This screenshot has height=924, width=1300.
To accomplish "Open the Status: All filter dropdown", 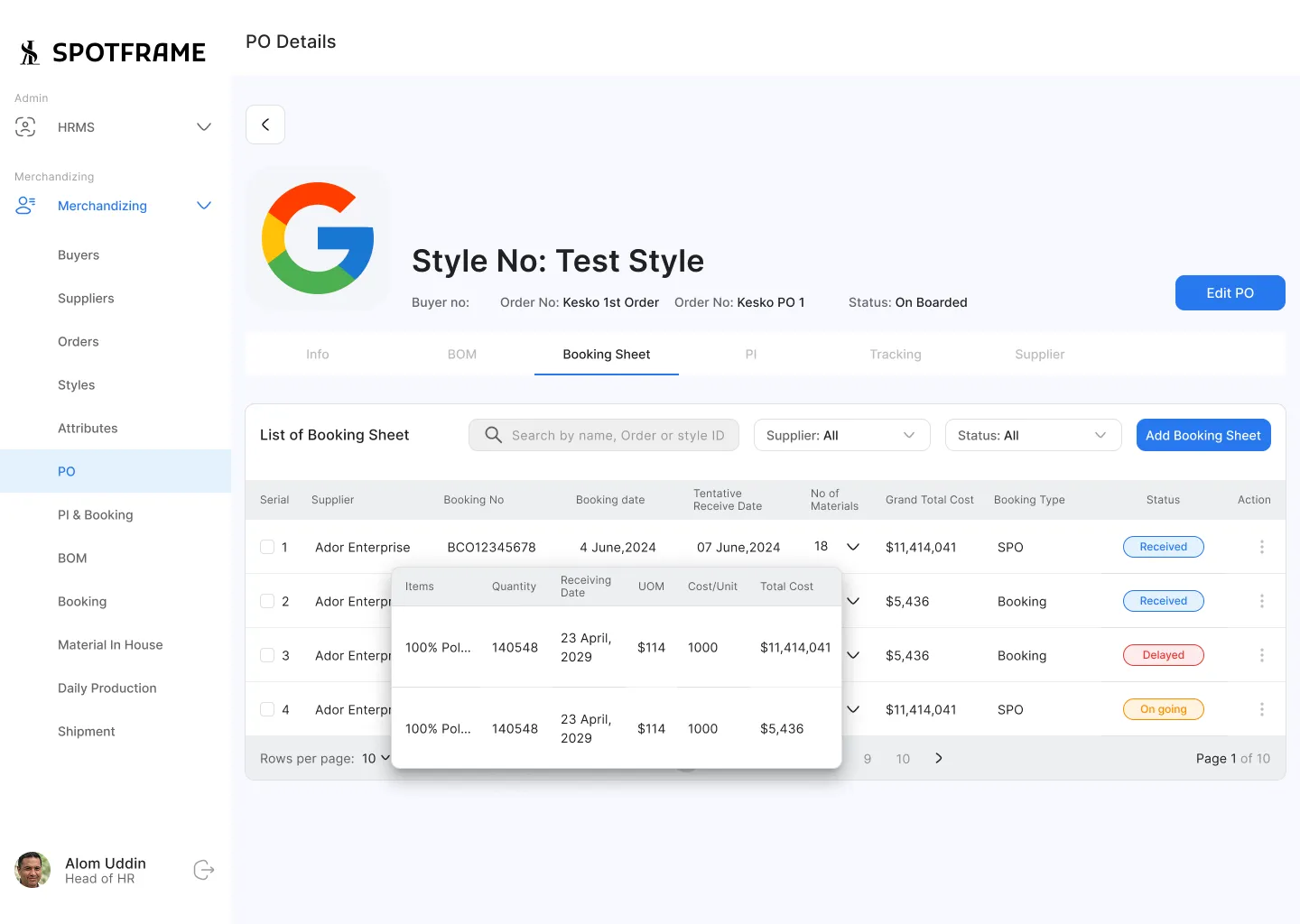I will coord(1033,435).
